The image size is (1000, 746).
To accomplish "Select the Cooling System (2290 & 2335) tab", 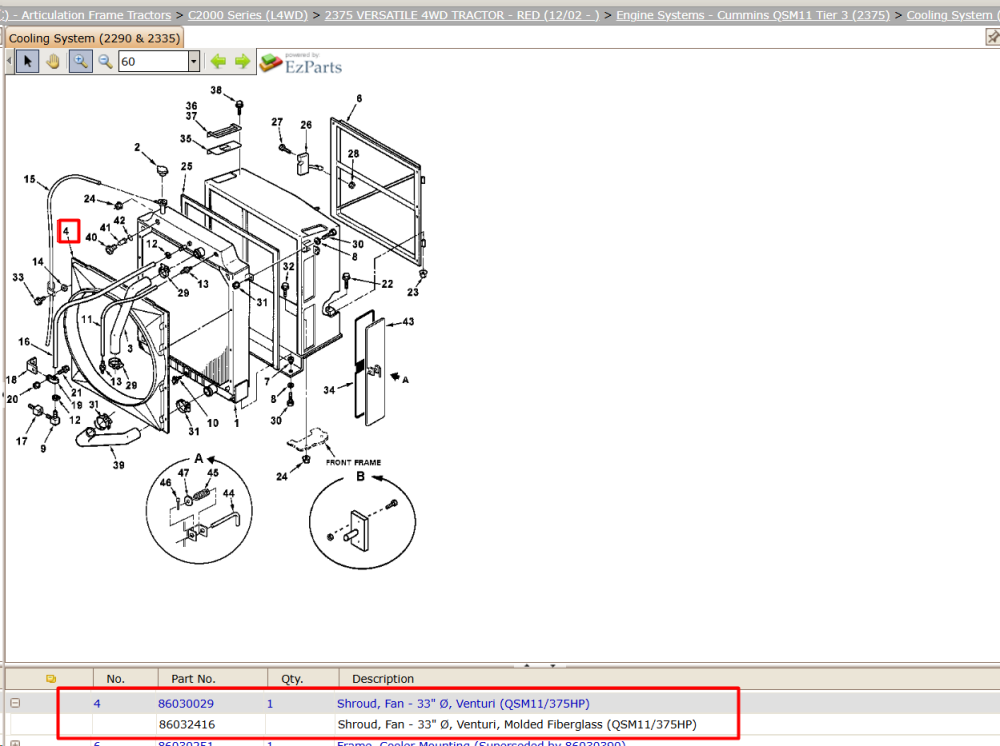I will tap(94, 38).
